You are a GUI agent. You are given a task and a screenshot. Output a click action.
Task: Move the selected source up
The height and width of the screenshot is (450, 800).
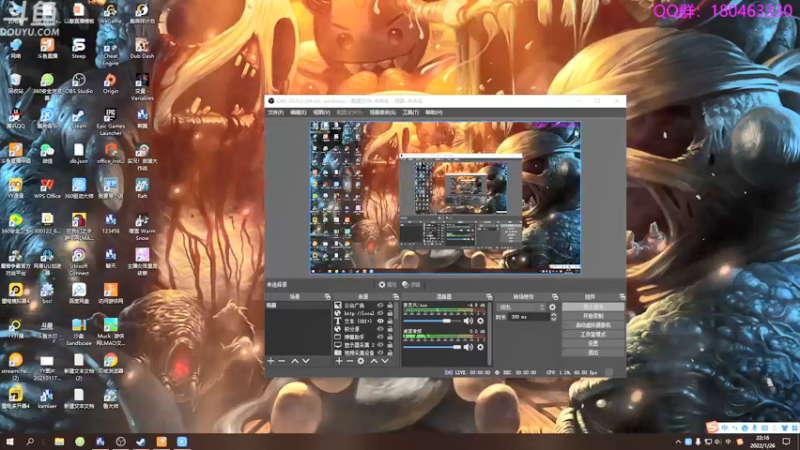click(x=374, y=361)
